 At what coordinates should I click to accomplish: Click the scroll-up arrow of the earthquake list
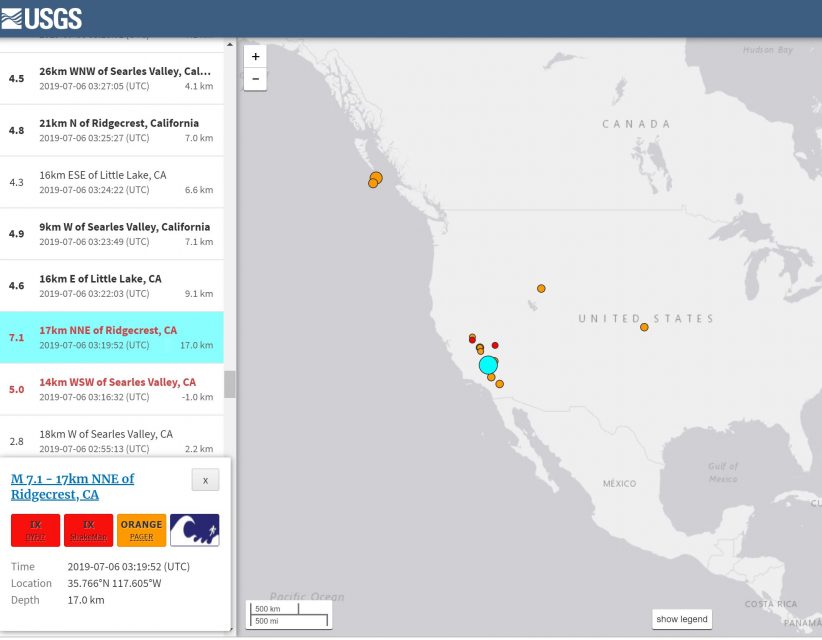click(x=230, y=44)
